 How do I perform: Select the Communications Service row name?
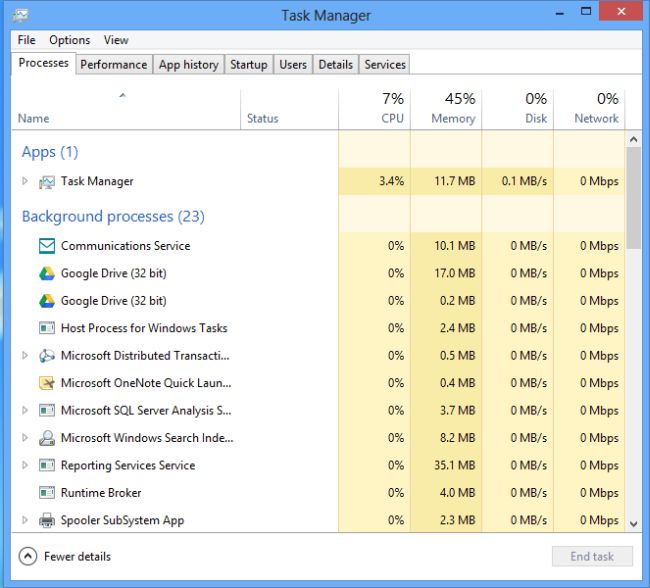[126, 246]
